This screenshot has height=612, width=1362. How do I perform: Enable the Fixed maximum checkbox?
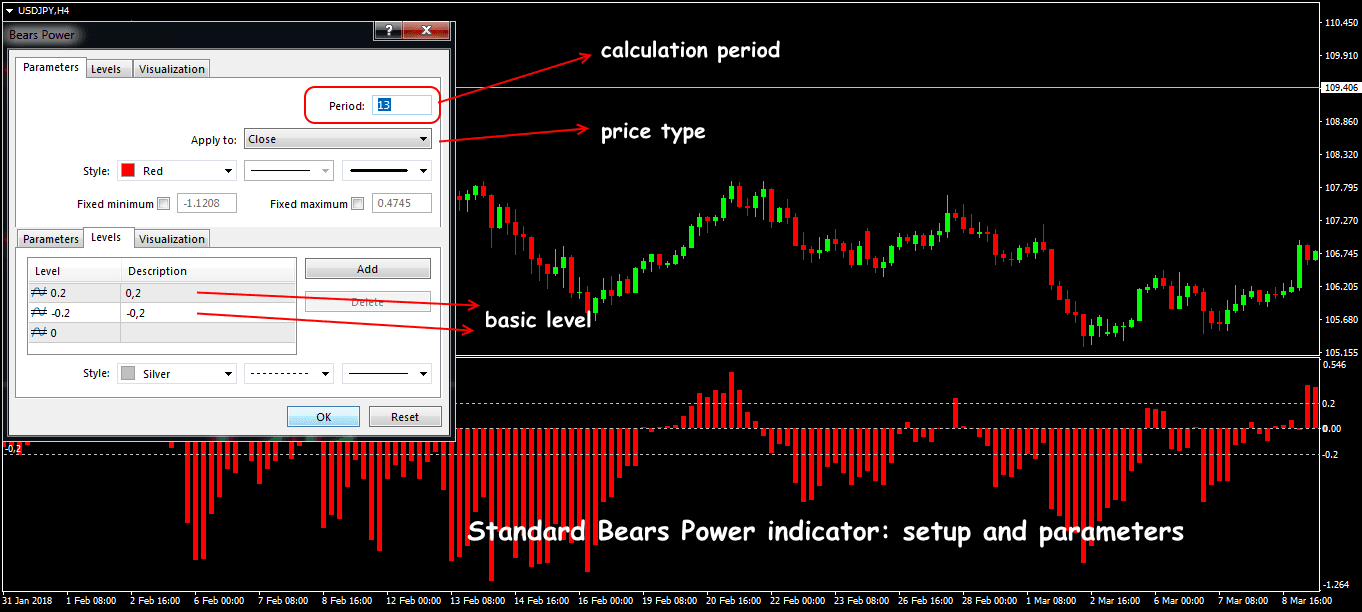pyautogui.click(x=357, y=203)
